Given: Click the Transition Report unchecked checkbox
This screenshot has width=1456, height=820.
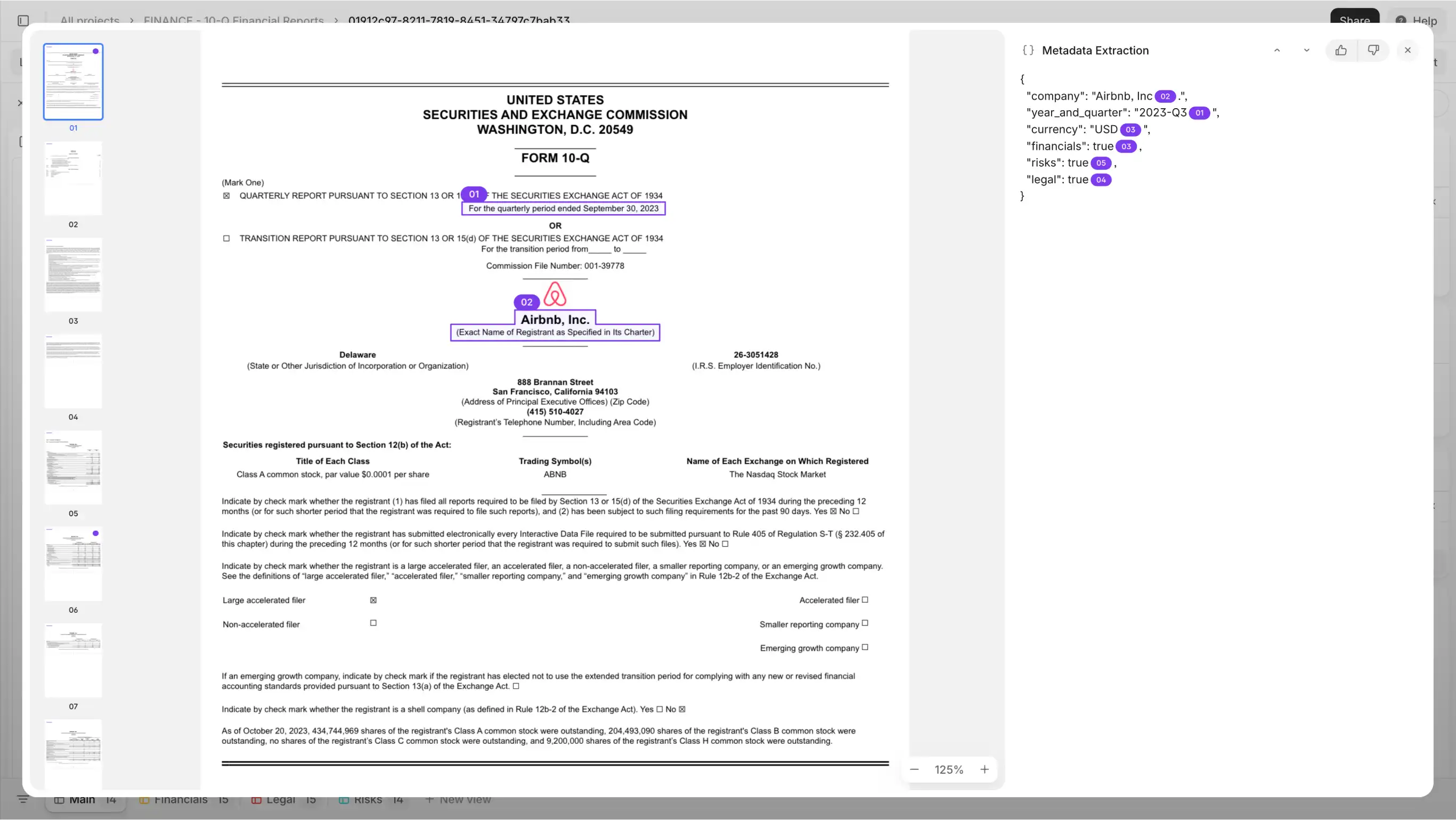Looking at the screenshot, I should 226,239.
